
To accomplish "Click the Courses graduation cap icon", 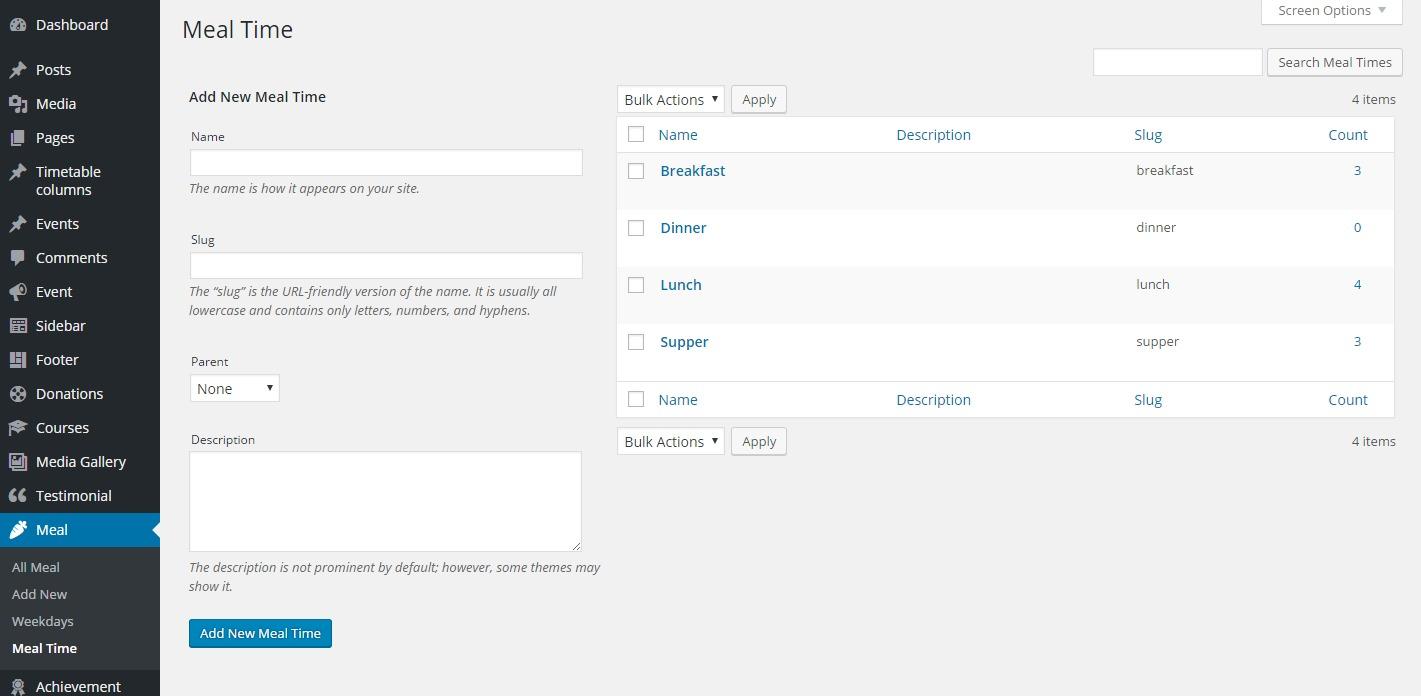I will (17, 428).
